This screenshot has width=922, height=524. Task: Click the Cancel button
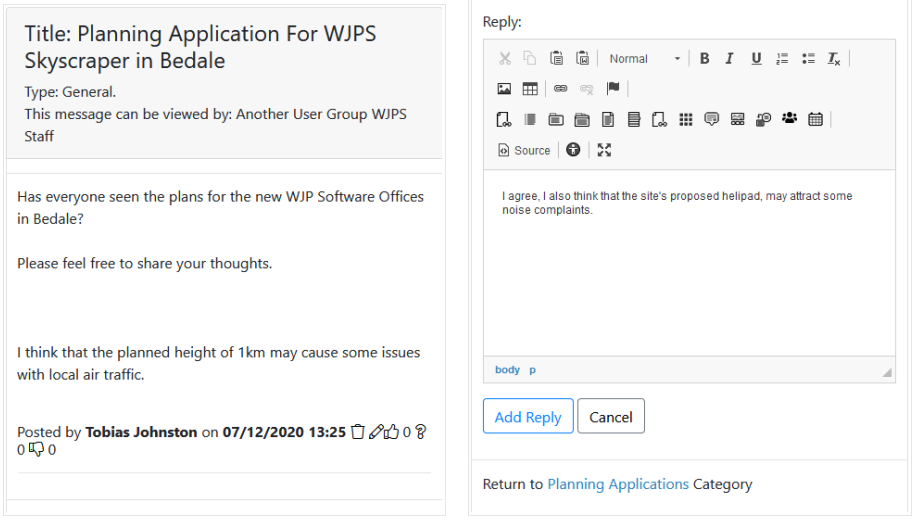[x=611, y=416]
